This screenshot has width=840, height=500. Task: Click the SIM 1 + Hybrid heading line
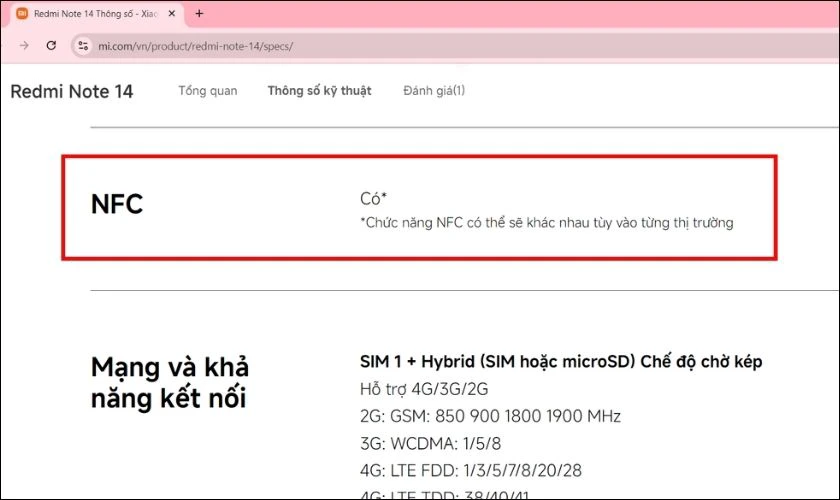[x=561, y=362]
